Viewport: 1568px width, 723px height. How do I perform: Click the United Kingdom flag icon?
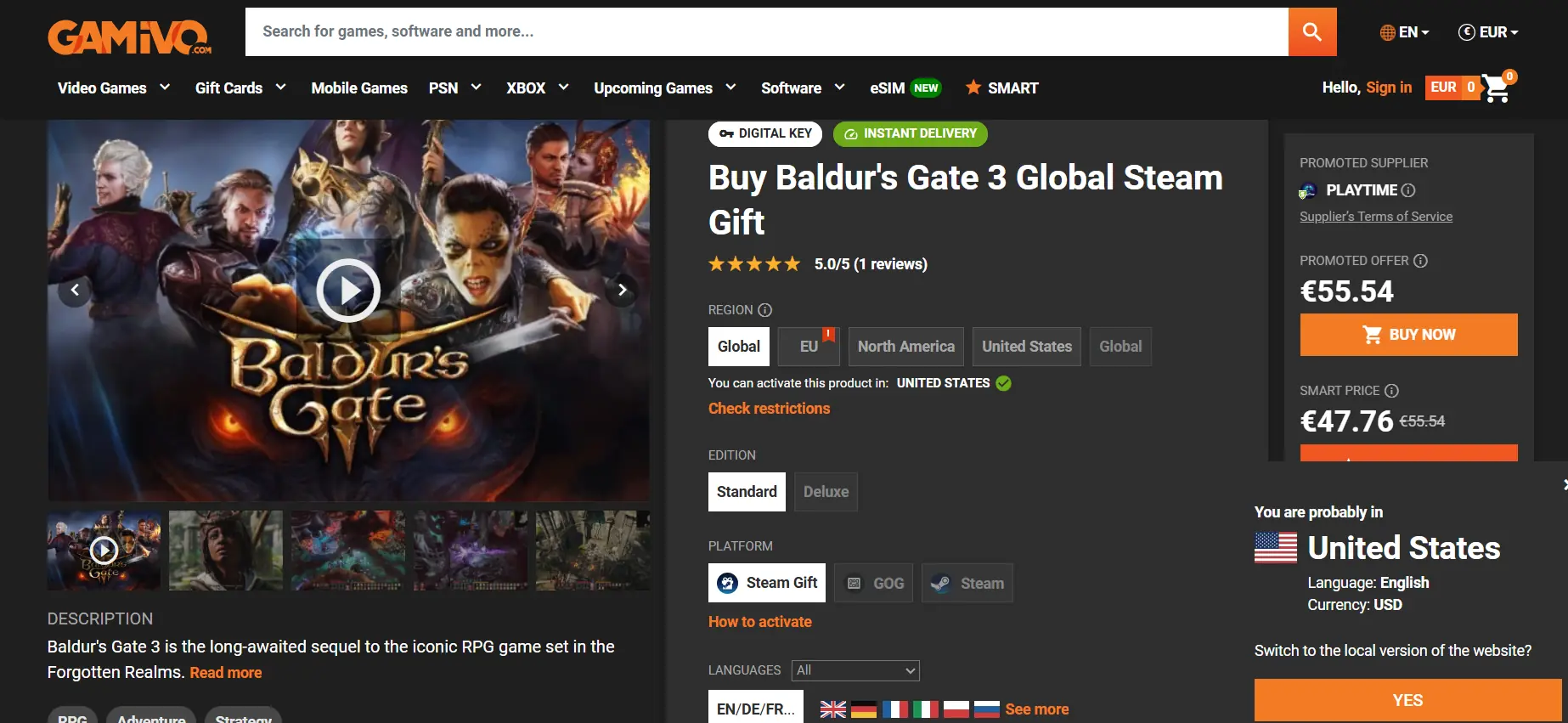tap(833, 709)
